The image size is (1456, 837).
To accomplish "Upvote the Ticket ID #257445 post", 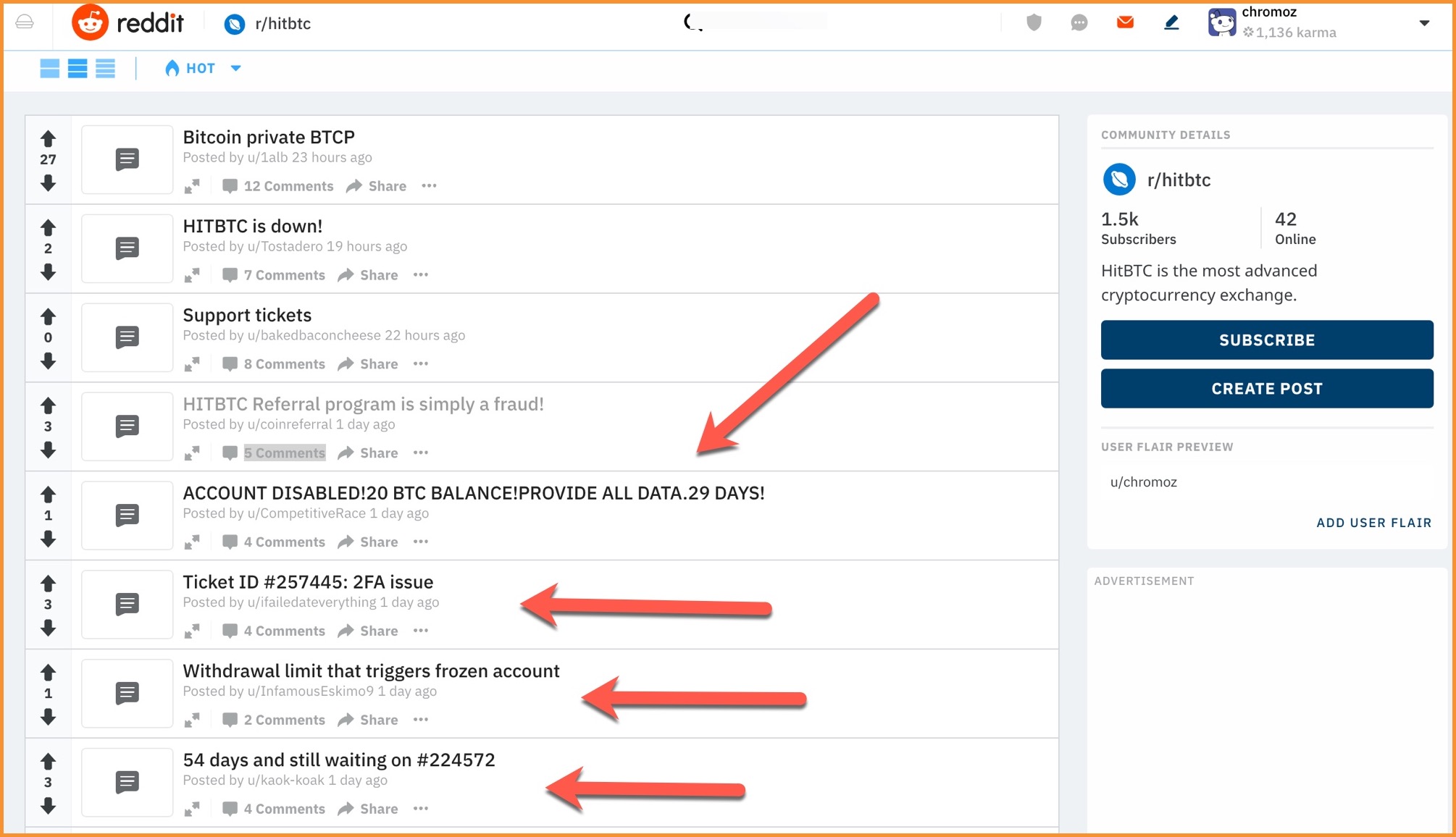I will click(x=48, y=584).
